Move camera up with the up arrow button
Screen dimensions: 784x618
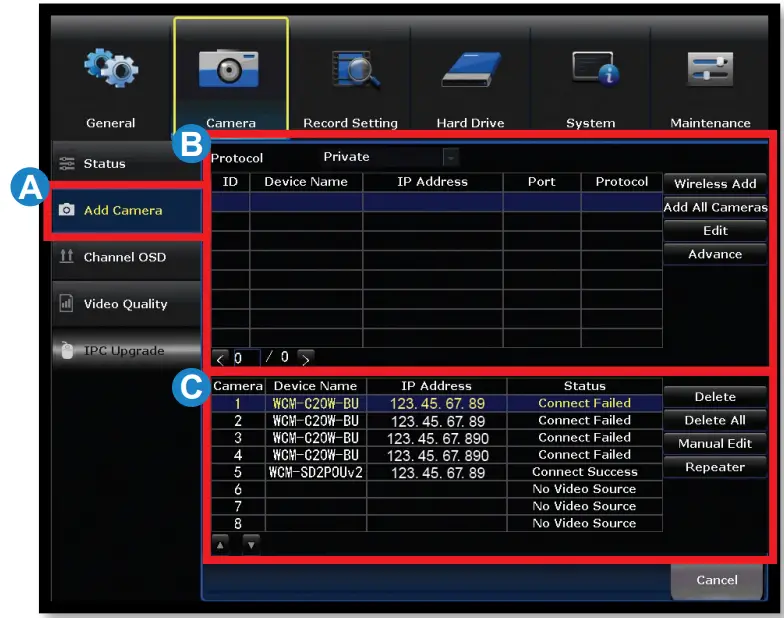click(220, 544)
